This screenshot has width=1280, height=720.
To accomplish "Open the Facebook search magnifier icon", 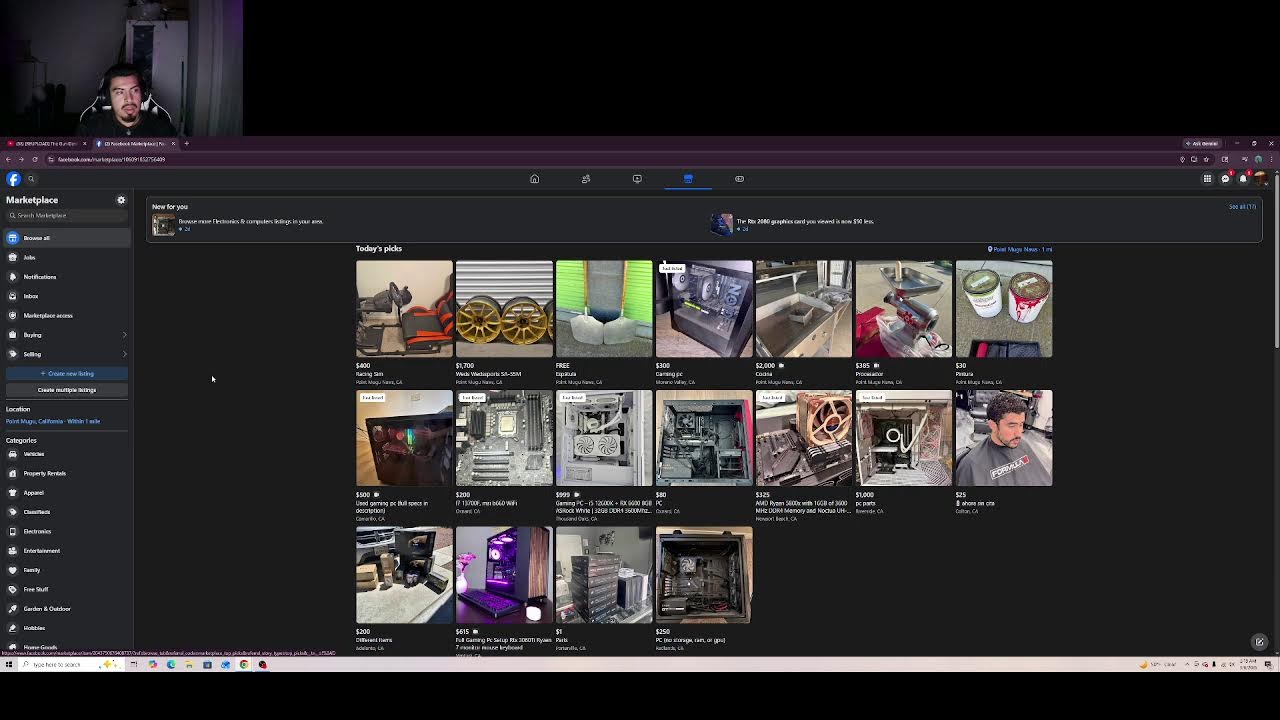I will pyautogui.click(x=31, y=179).
